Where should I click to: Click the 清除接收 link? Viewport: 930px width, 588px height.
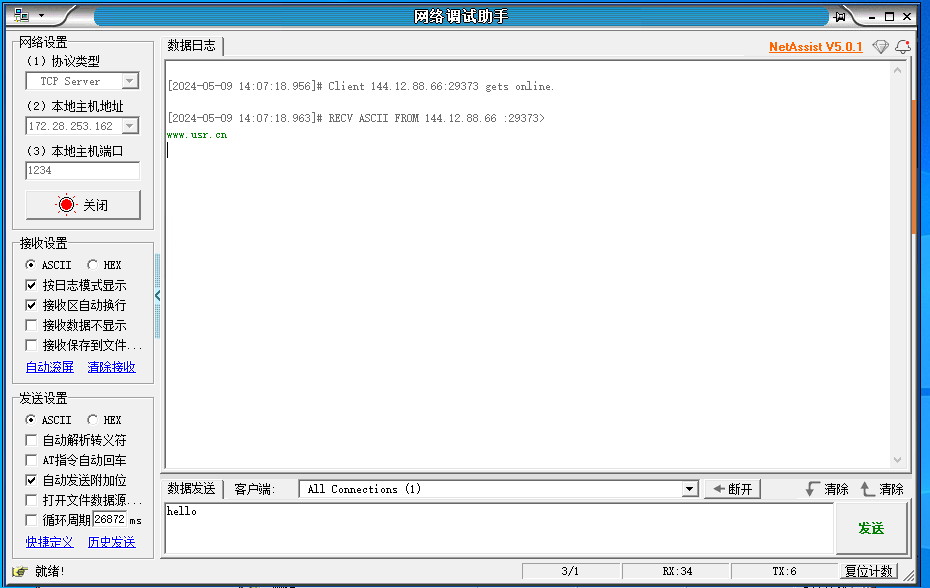click(x=112, y=367)
